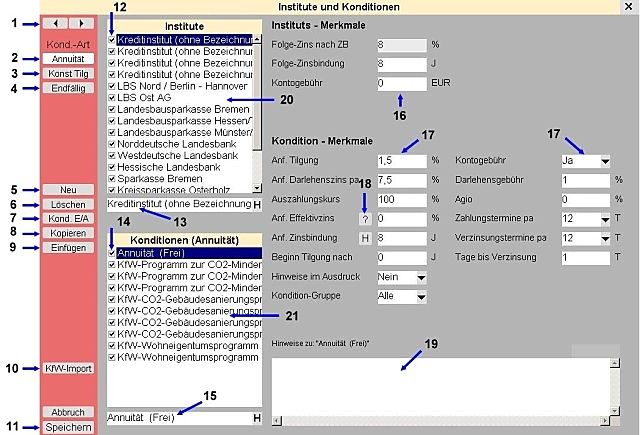Click the question mark beside Anf. Effektivzins
Screen dimensions: 640x435
point(365,219)
